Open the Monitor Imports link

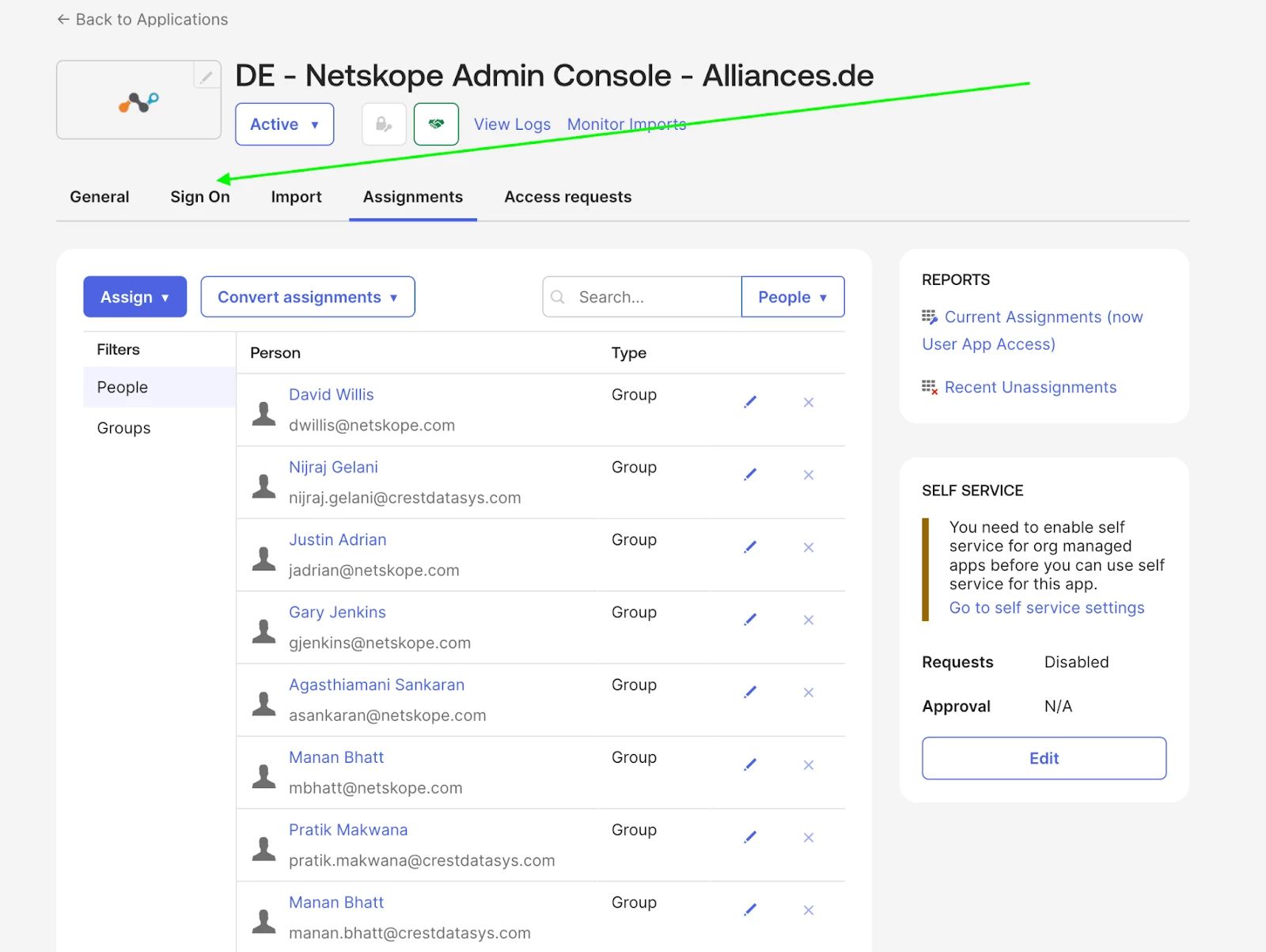(x=627, y=124)
